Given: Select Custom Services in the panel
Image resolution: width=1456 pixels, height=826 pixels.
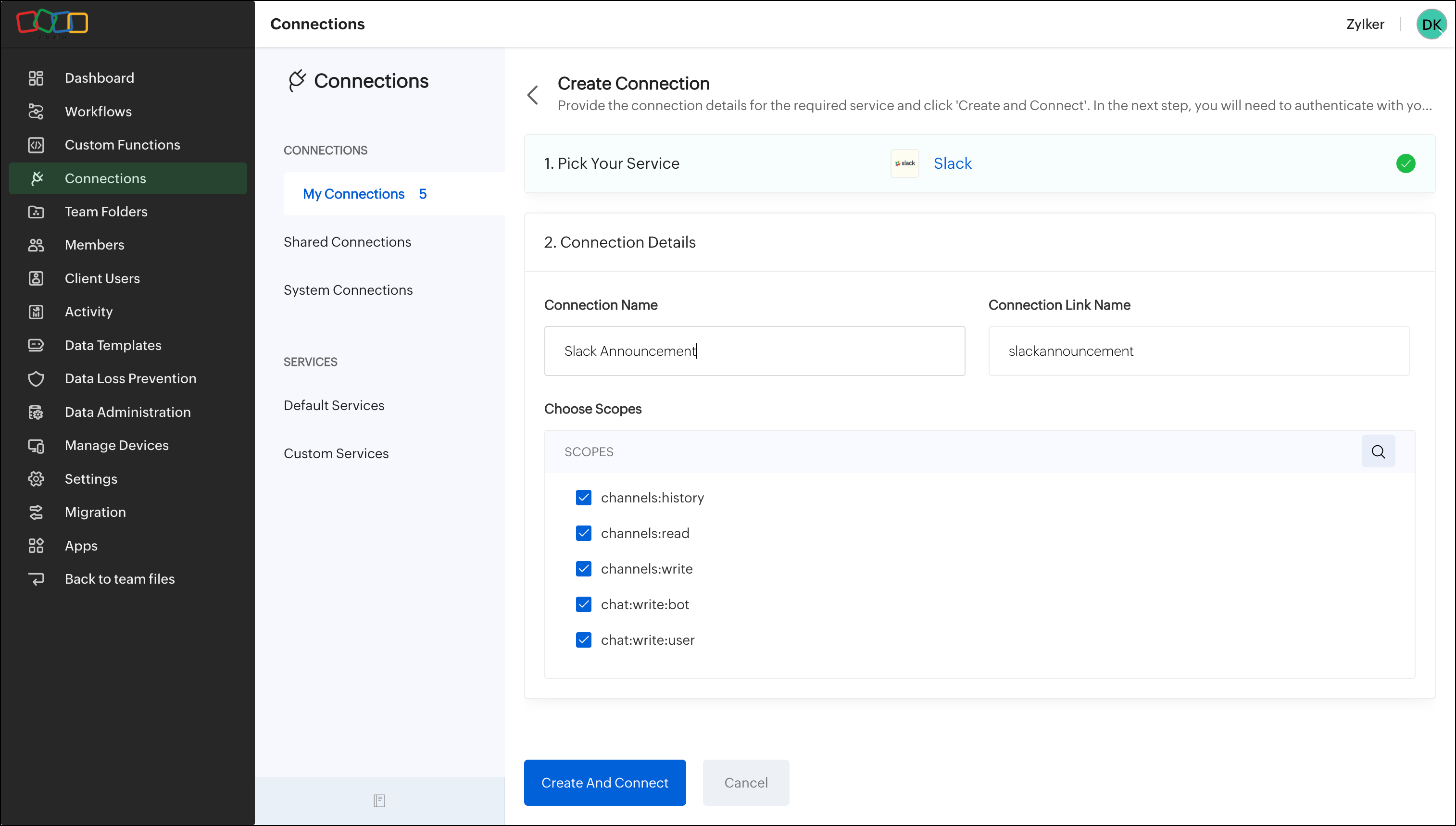Looking at the screenshot, I should (x=336, y=454).
